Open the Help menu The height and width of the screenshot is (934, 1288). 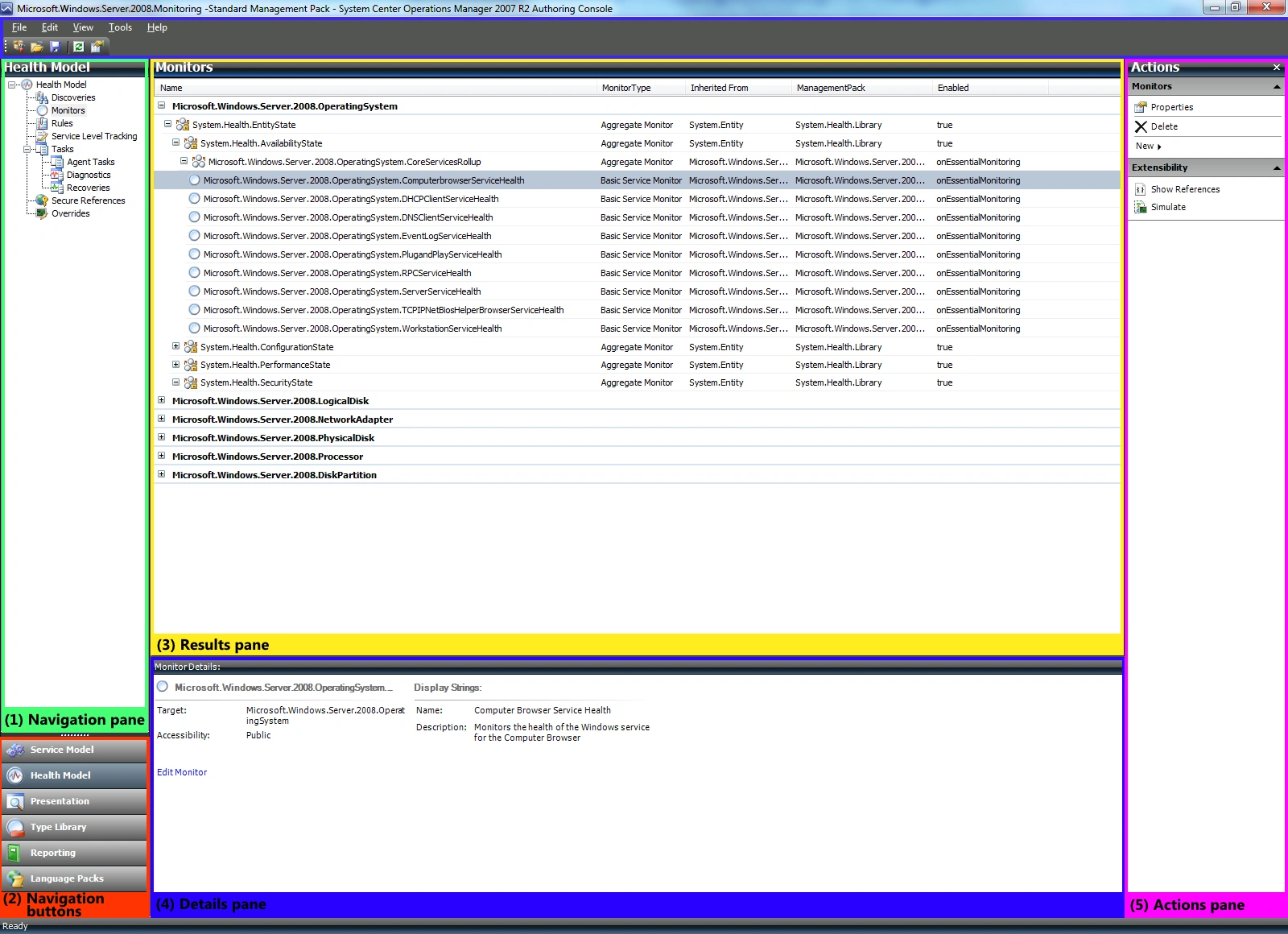[157, 27]
